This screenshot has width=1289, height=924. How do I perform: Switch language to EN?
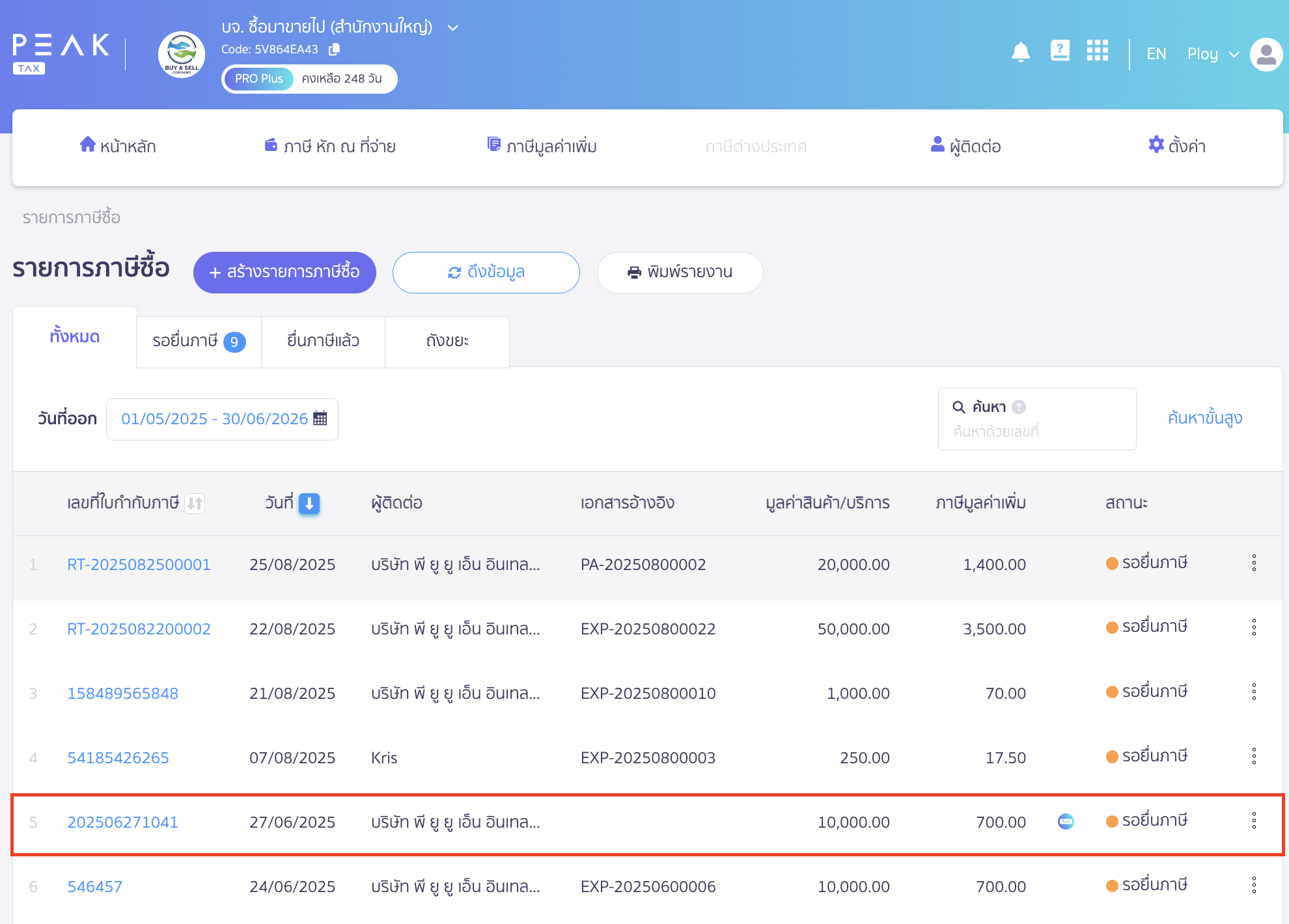(x=1156, y=54)
